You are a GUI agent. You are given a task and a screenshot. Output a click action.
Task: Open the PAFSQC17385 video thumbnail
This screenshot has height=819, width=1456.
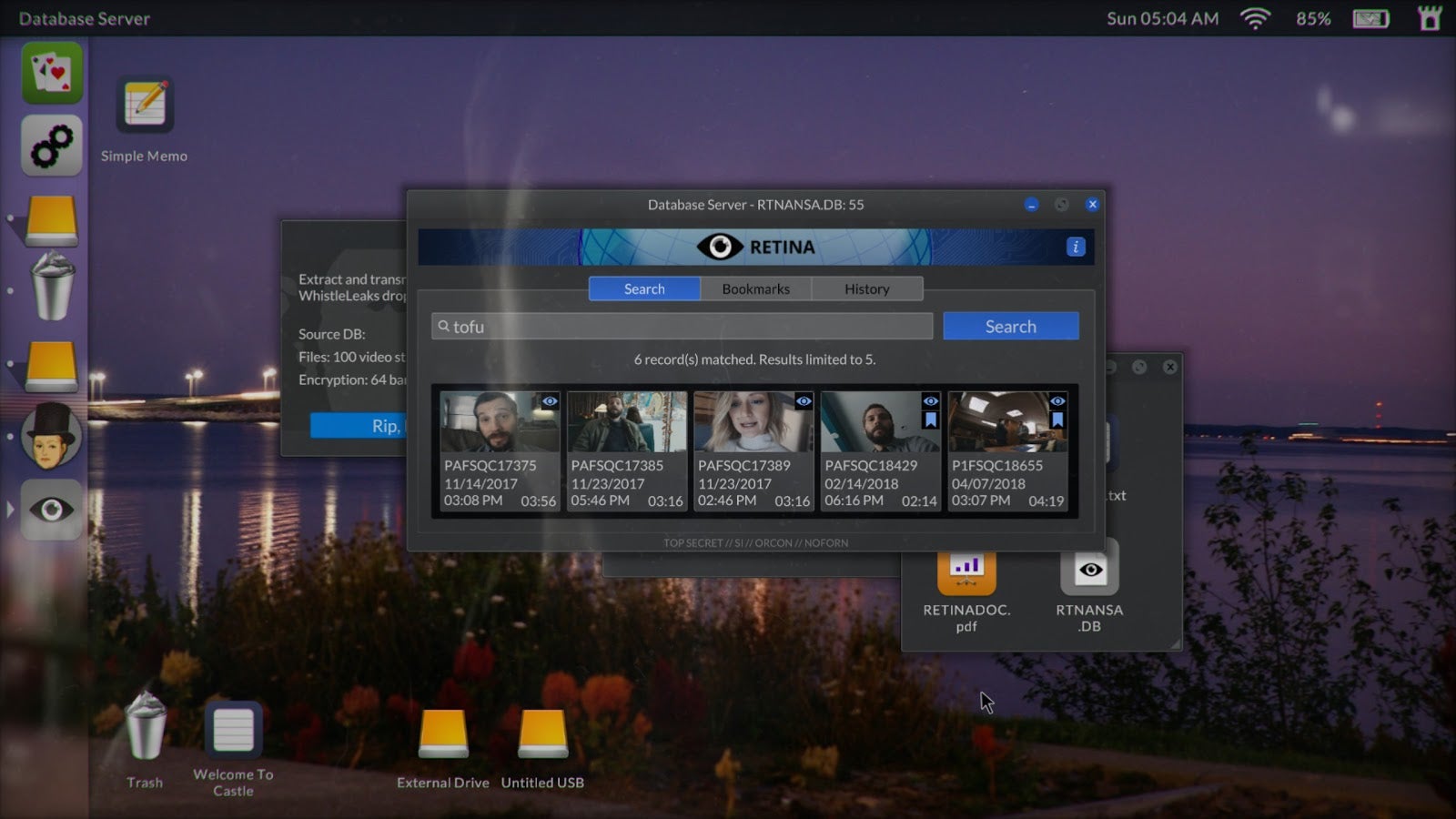pos(627,422)
